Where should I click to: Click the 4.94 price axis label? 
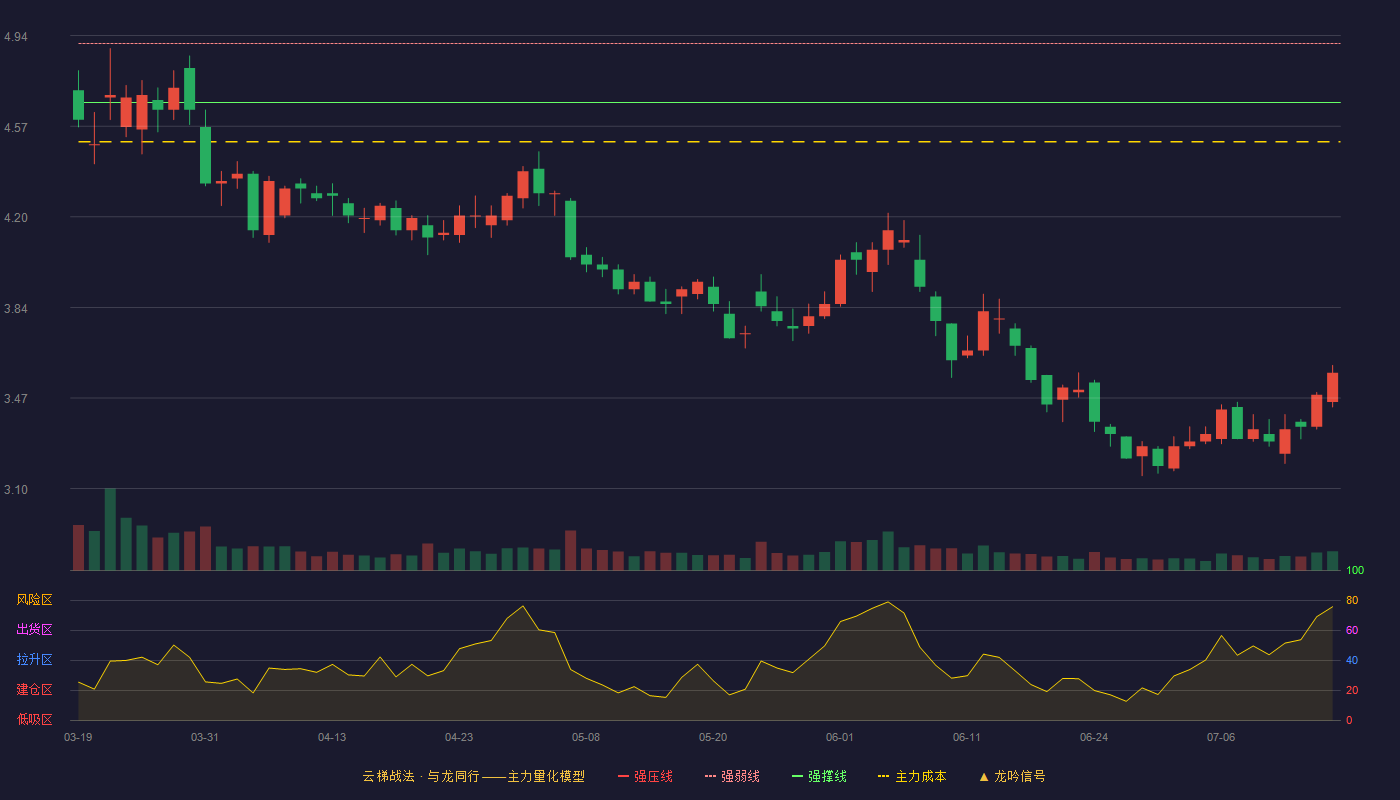pyautogui.click(x=16, y=37)
